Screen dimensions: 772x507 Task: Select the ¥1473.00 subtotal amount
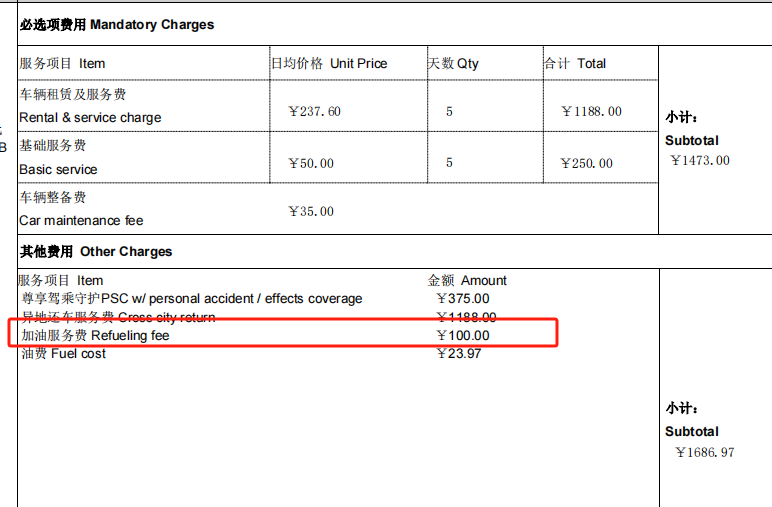point(700,160)
